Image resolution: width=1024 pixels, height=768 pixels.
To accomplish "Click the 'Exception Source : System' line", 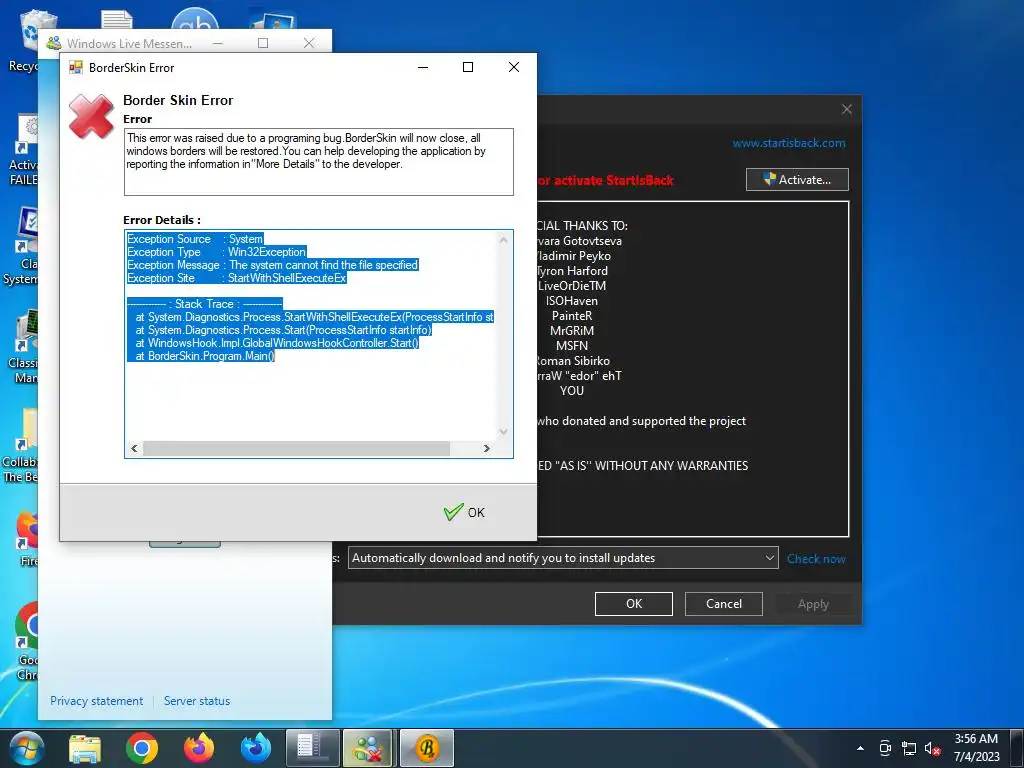I will (195, 239).
